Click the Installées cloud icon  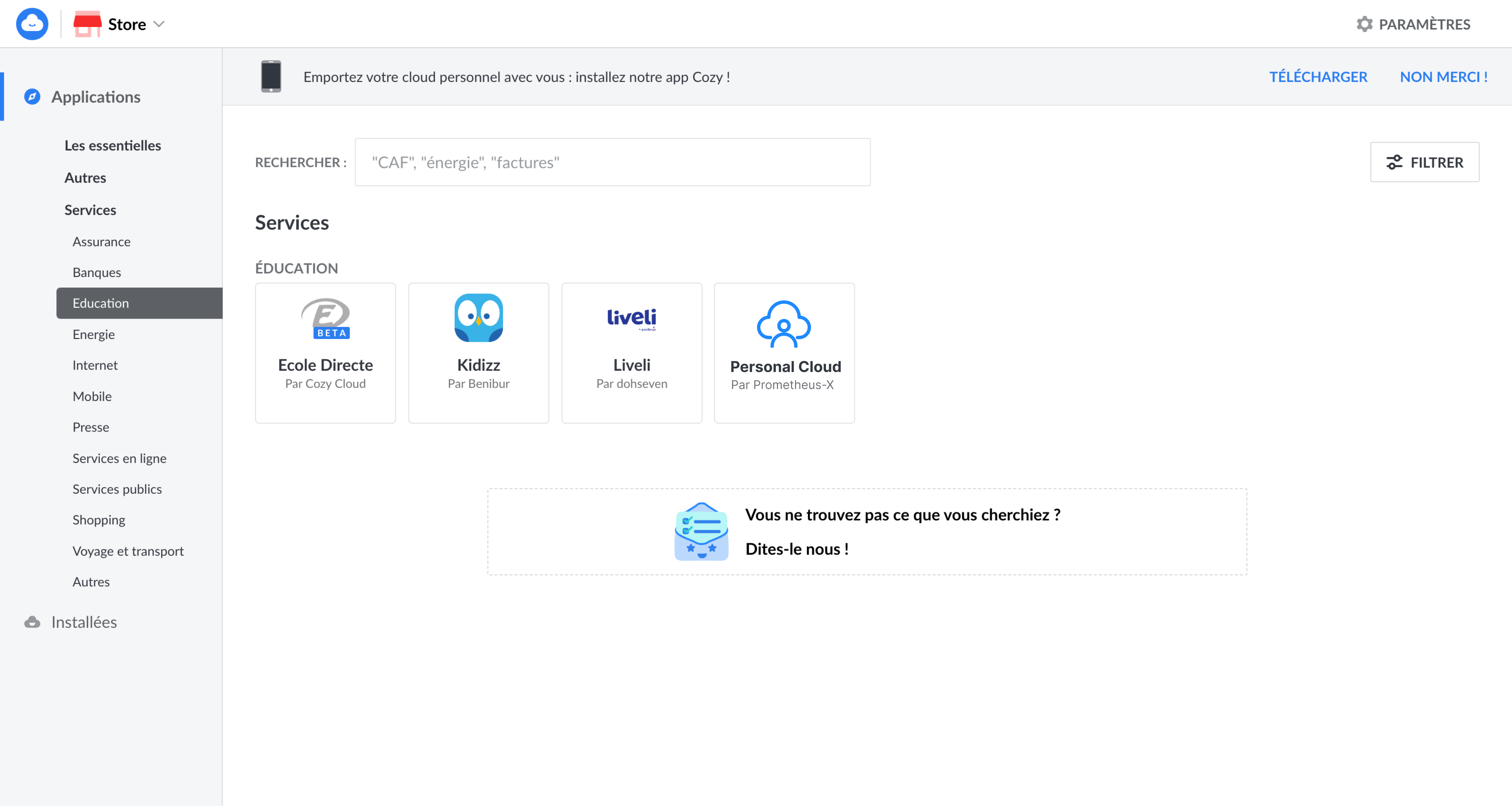(32, 622)
